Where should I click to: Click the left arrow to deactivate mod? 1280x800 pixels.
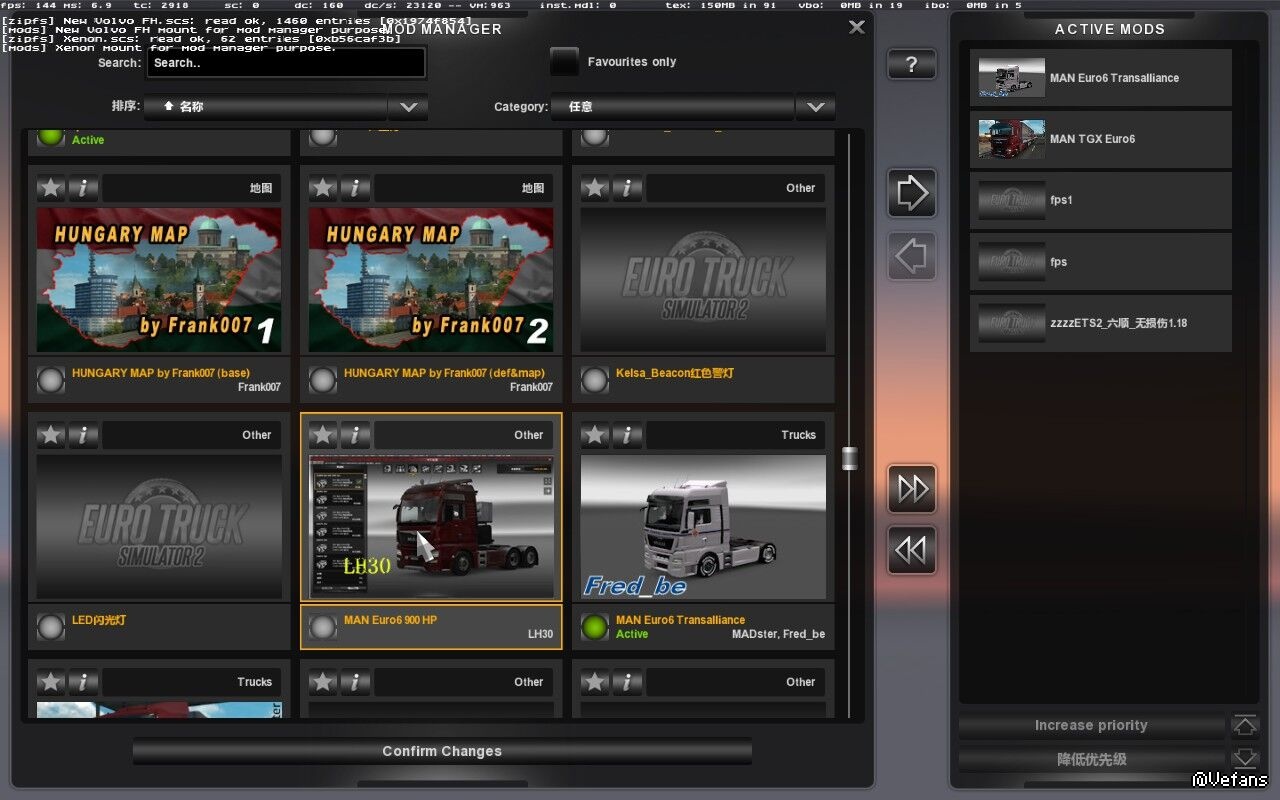[x=911, y=256]
